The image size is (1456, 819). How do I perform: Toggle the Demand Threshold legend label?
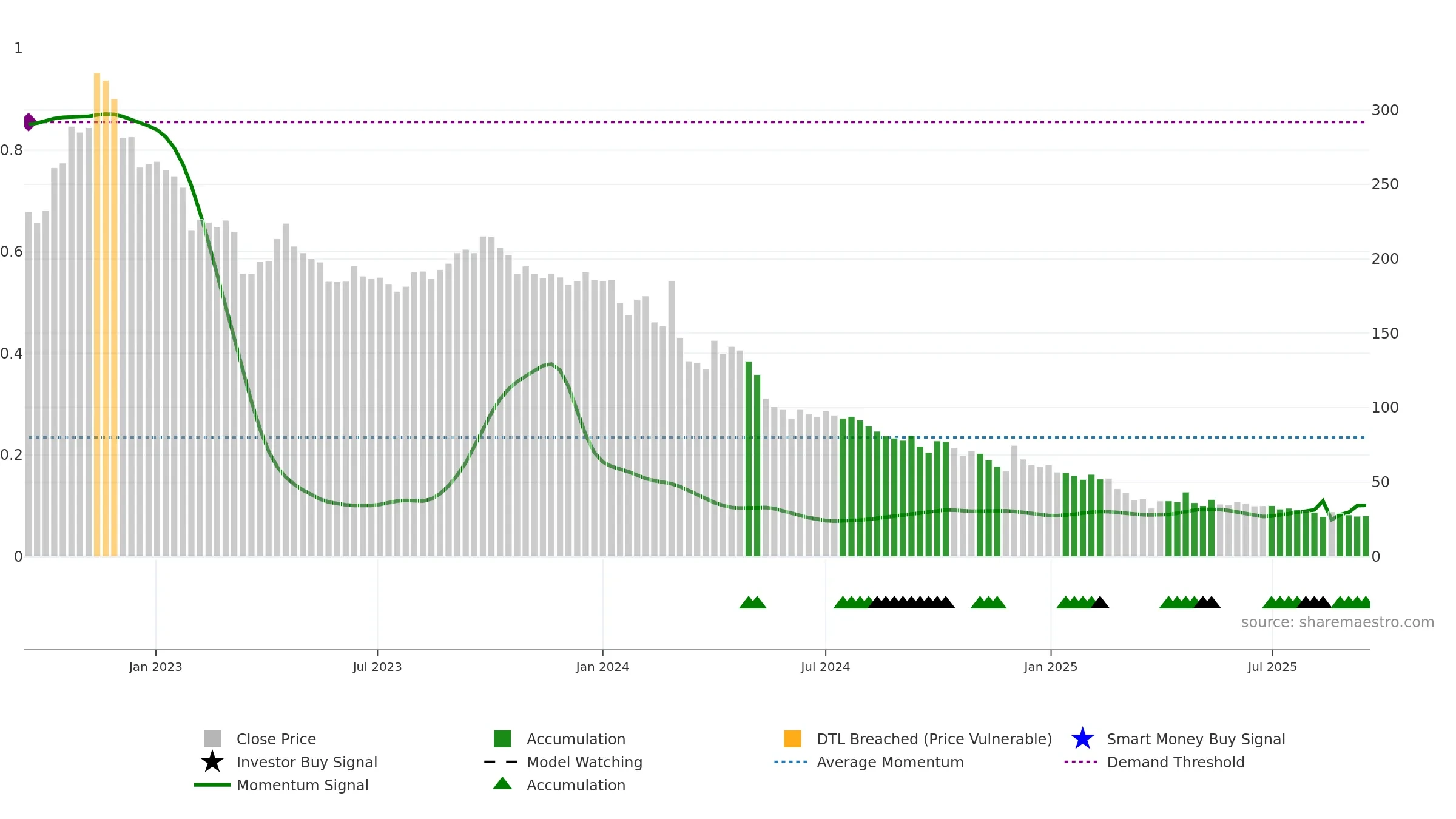coord(1176,762)
